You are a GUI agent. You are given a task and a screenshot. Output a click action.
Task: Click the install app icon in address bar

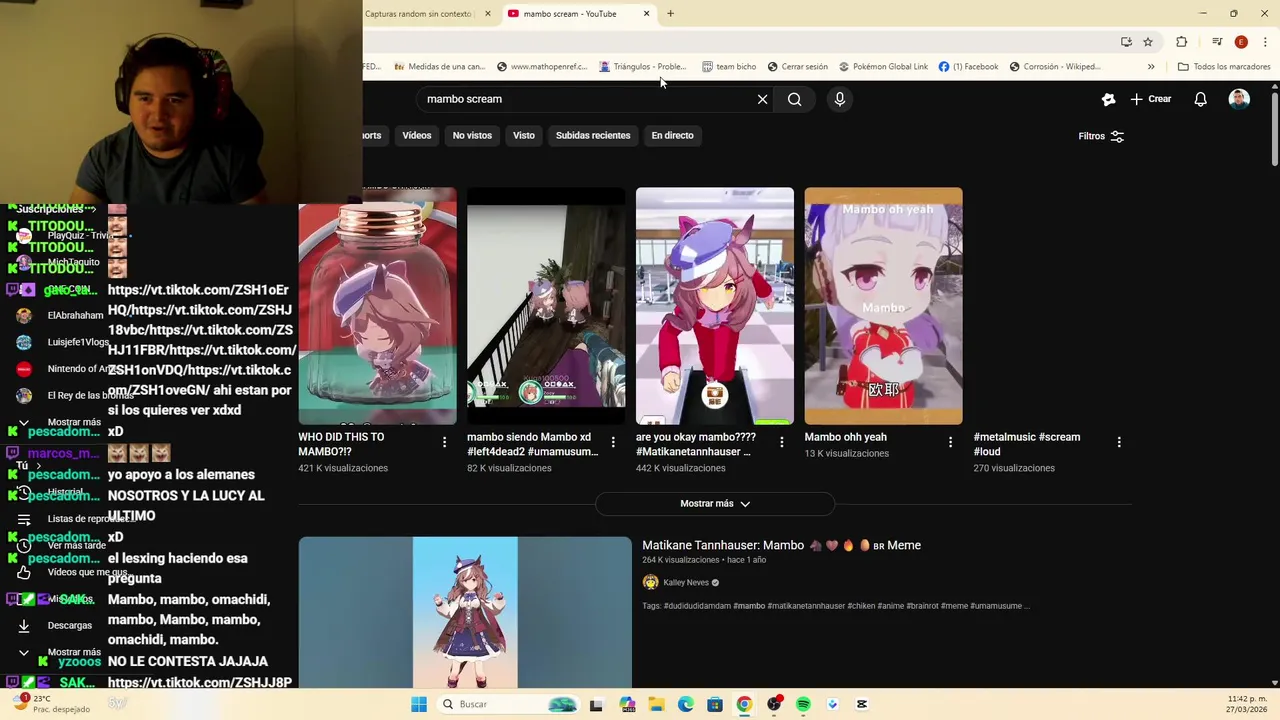click(1126, 42)
